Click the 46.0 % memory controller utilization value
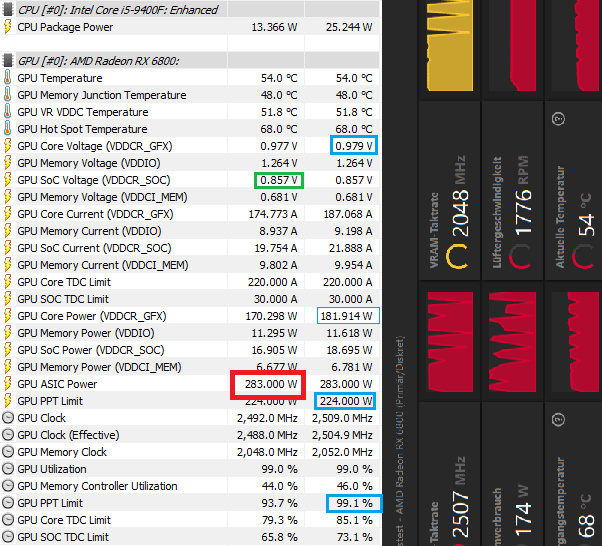This screenshot has height=546, width=602. tap(354, 486)
